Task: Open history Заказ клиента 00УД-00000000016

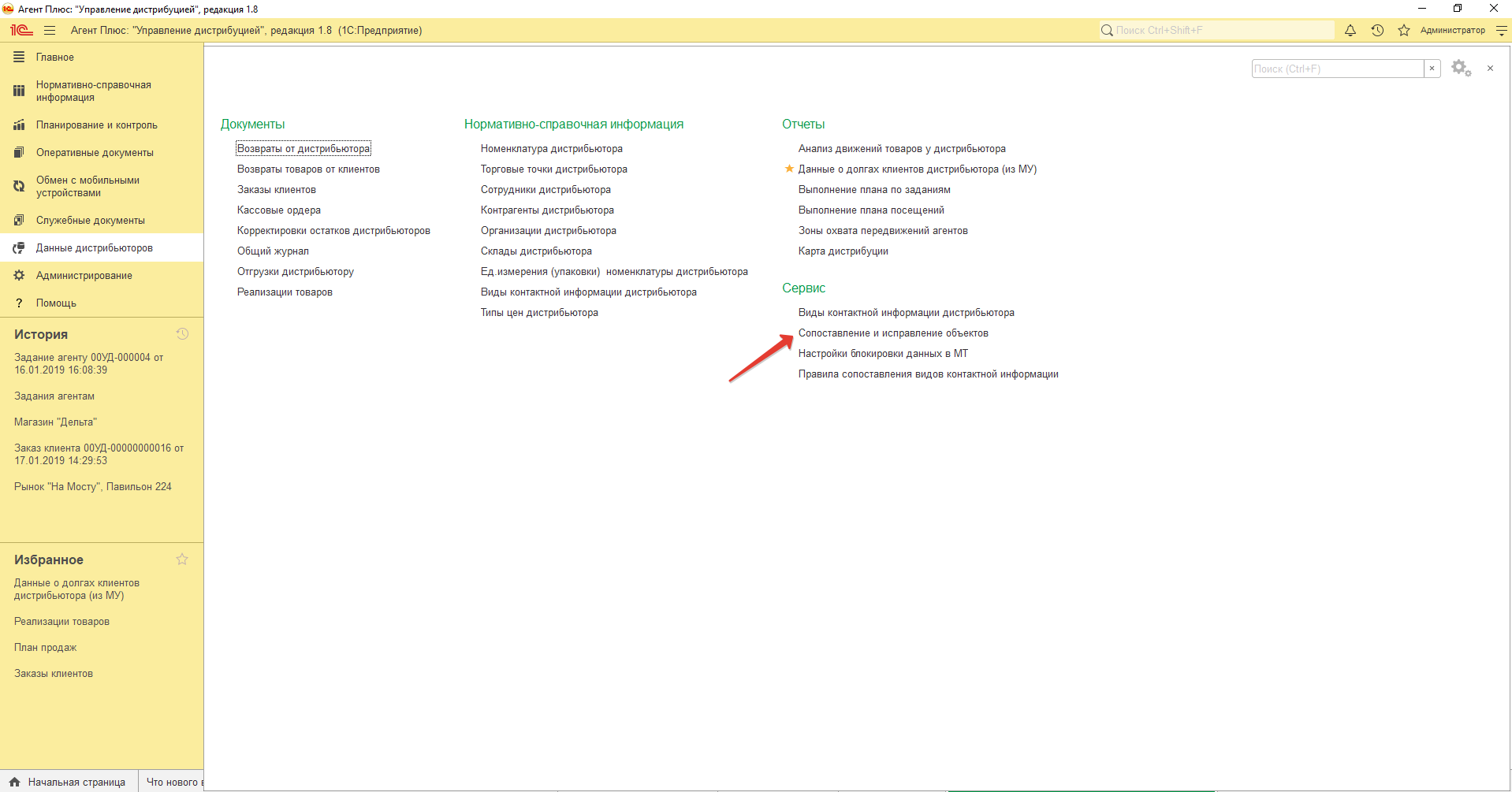Action: (99, 454)
